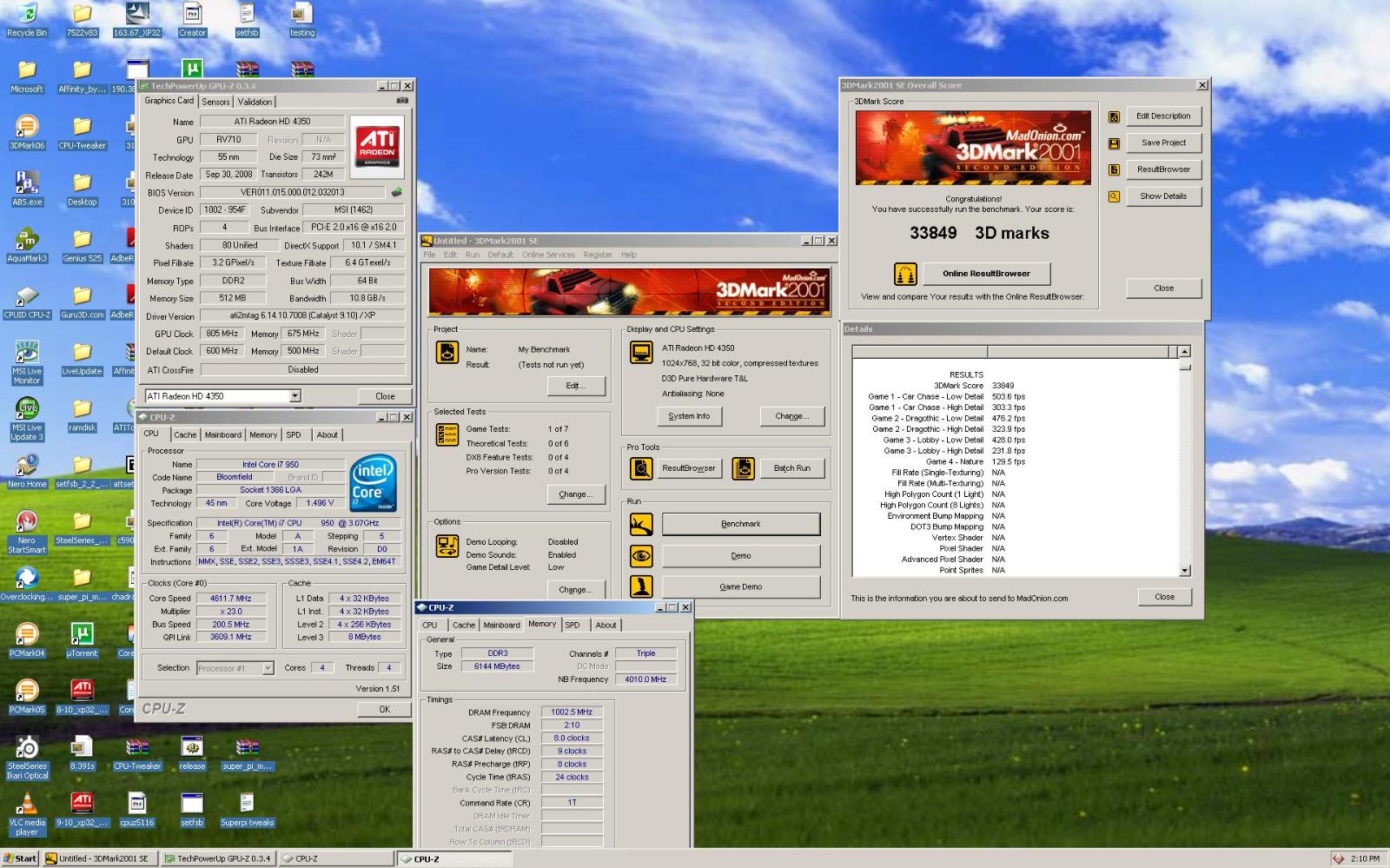Click Close button in the Details panel
This screenshot has width=1390, height=868.
click(1164, 597)
